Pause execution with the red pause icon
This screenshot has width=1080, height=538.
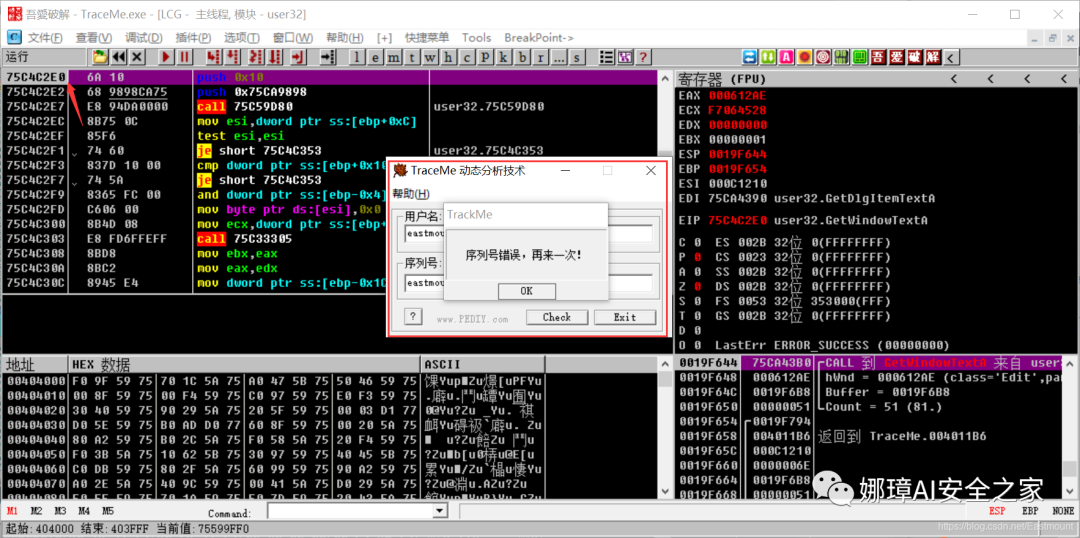click(185, 57)
